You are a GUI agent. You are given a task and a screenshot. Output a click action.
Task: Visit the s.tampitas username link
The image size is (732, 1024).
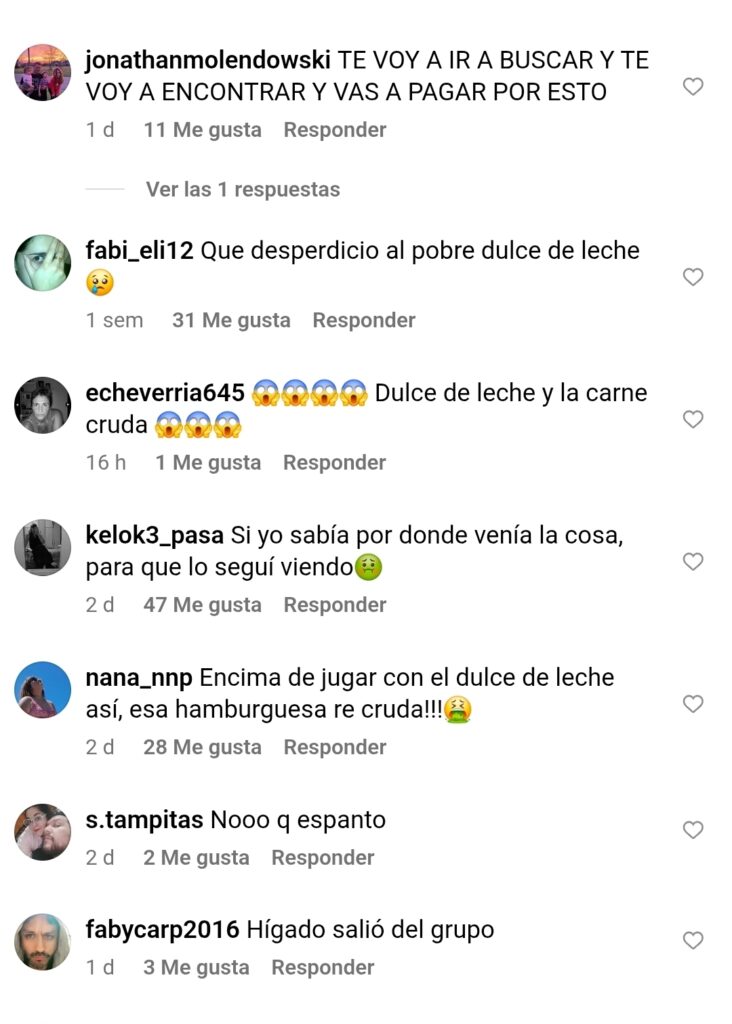point(144,820)
